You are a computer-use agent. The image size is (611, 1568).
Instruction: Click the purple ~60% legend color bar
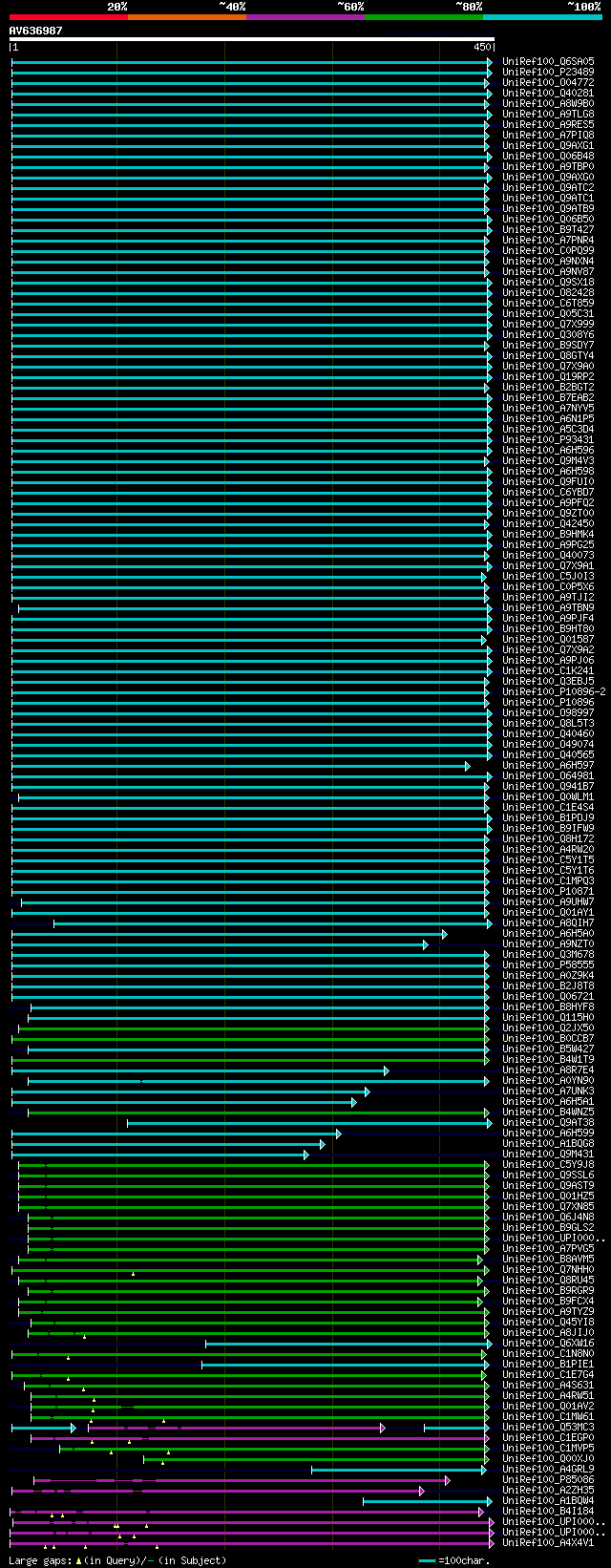305,17
